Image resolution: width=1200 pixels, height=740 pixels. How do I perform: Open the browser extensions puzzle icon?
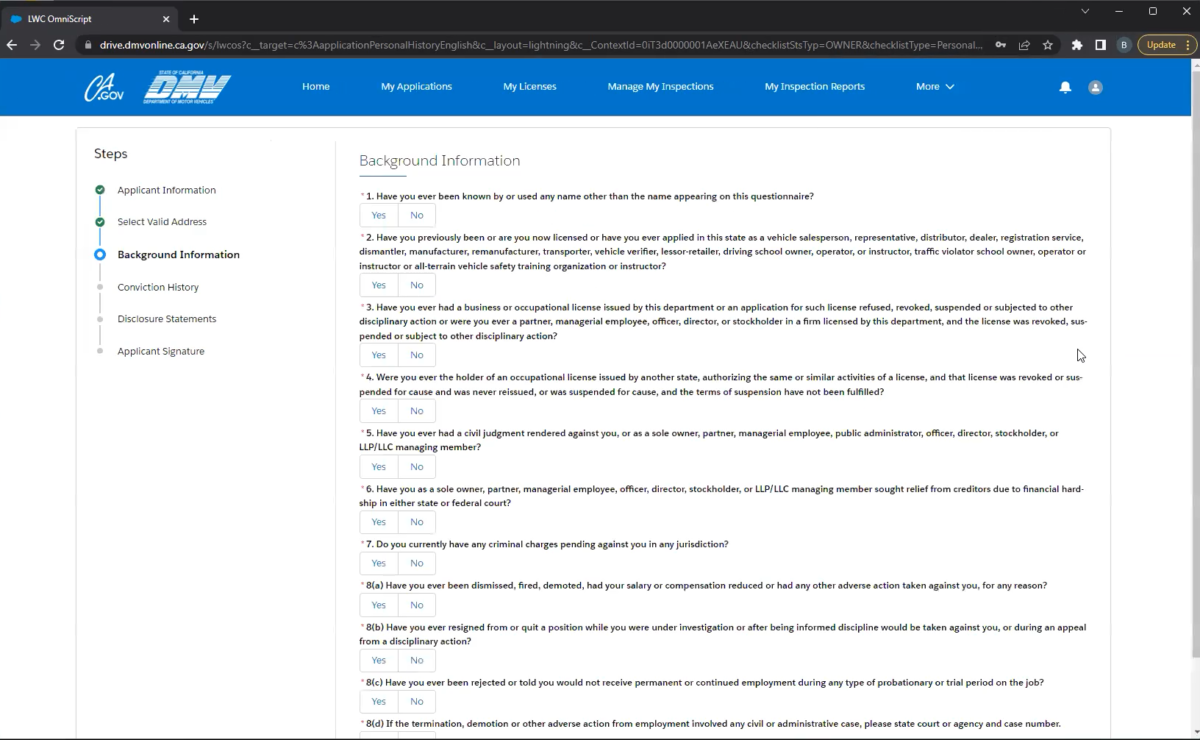pyautogui.click(x=1077, y=45)
